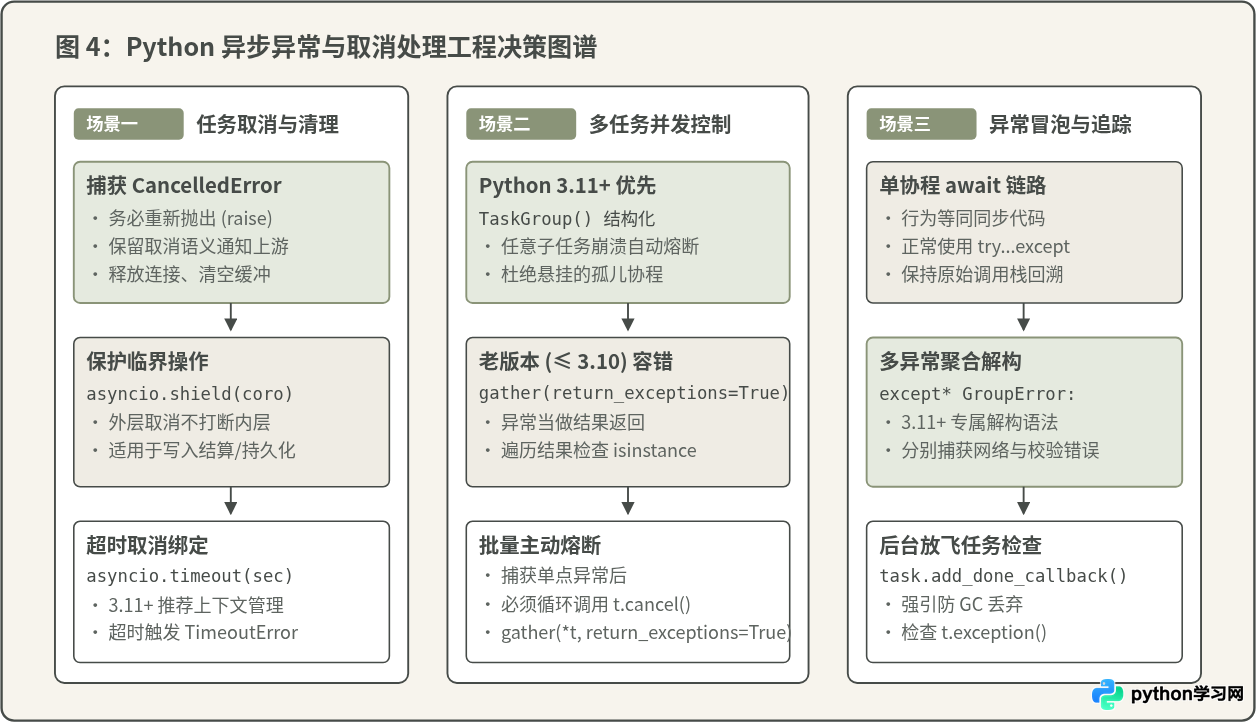Click the line 遍历结果检查 isinstance
This screenshot has width=1256, height=723.
click(599, 450)
